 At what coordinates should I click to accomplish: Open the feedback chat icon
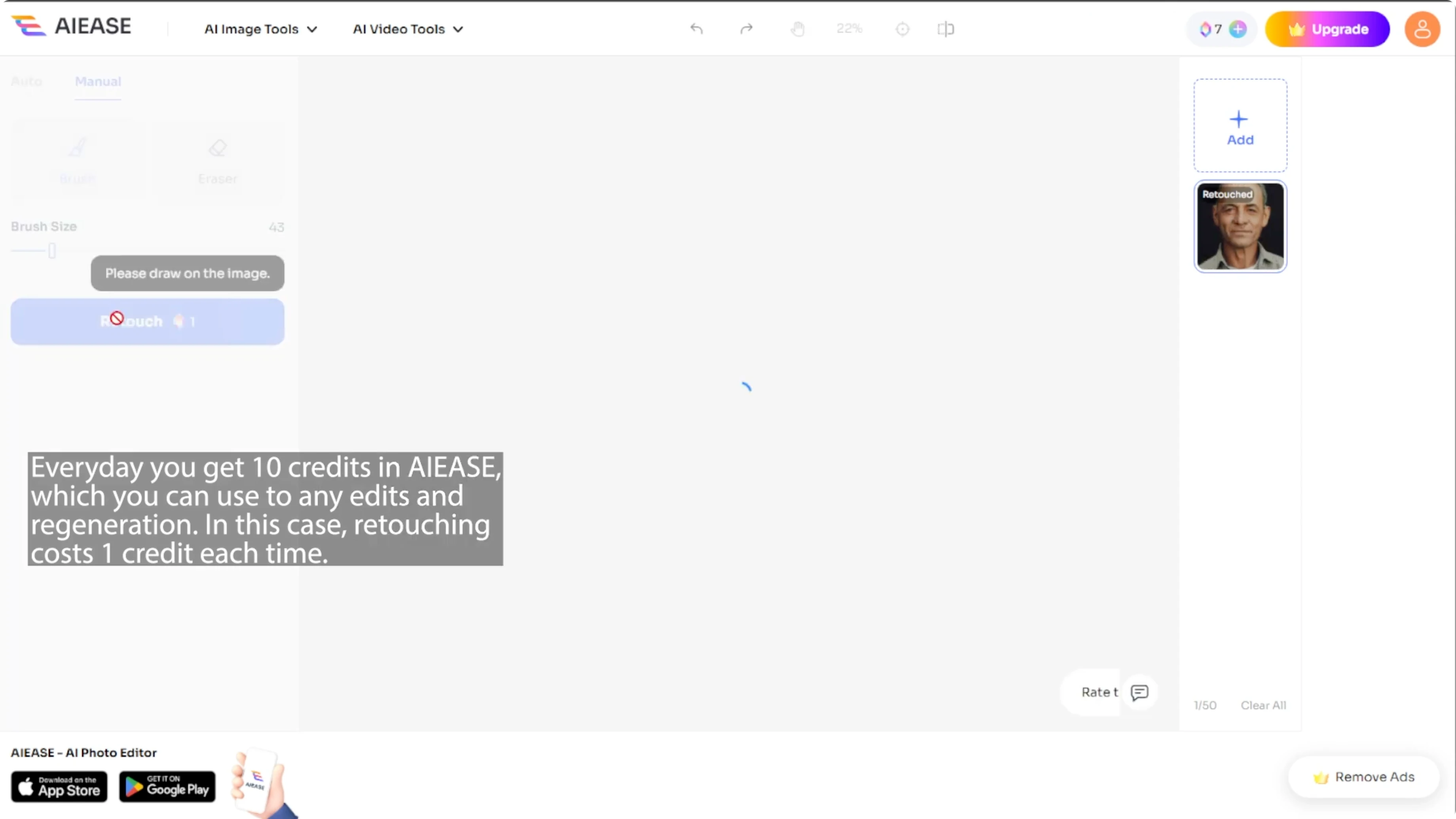click(1139, 692)
